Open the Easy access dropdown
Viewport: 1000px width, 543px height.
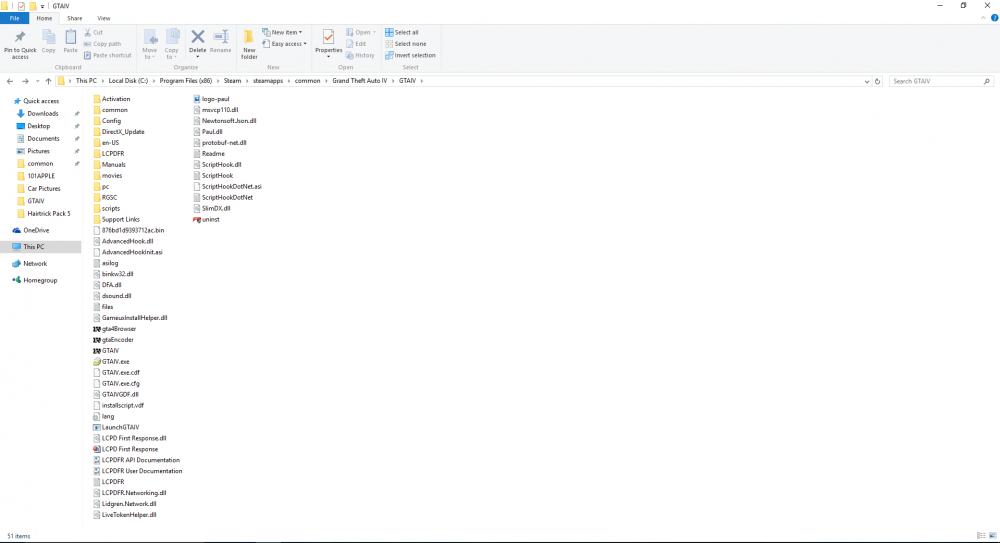[x=284, y=44]
